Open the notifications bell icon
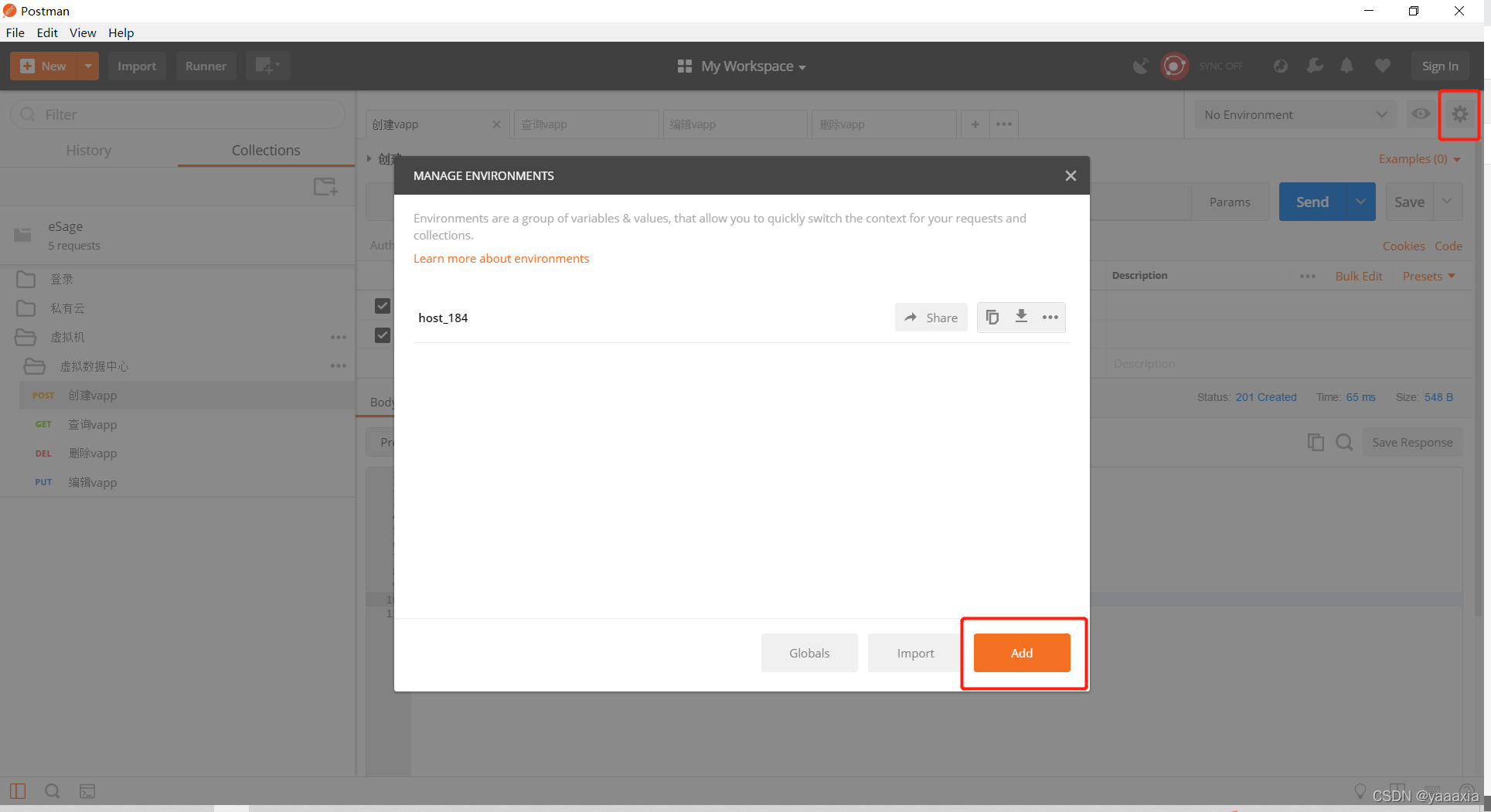This screenshot has width=1491, height=812. coord(1346,66)
